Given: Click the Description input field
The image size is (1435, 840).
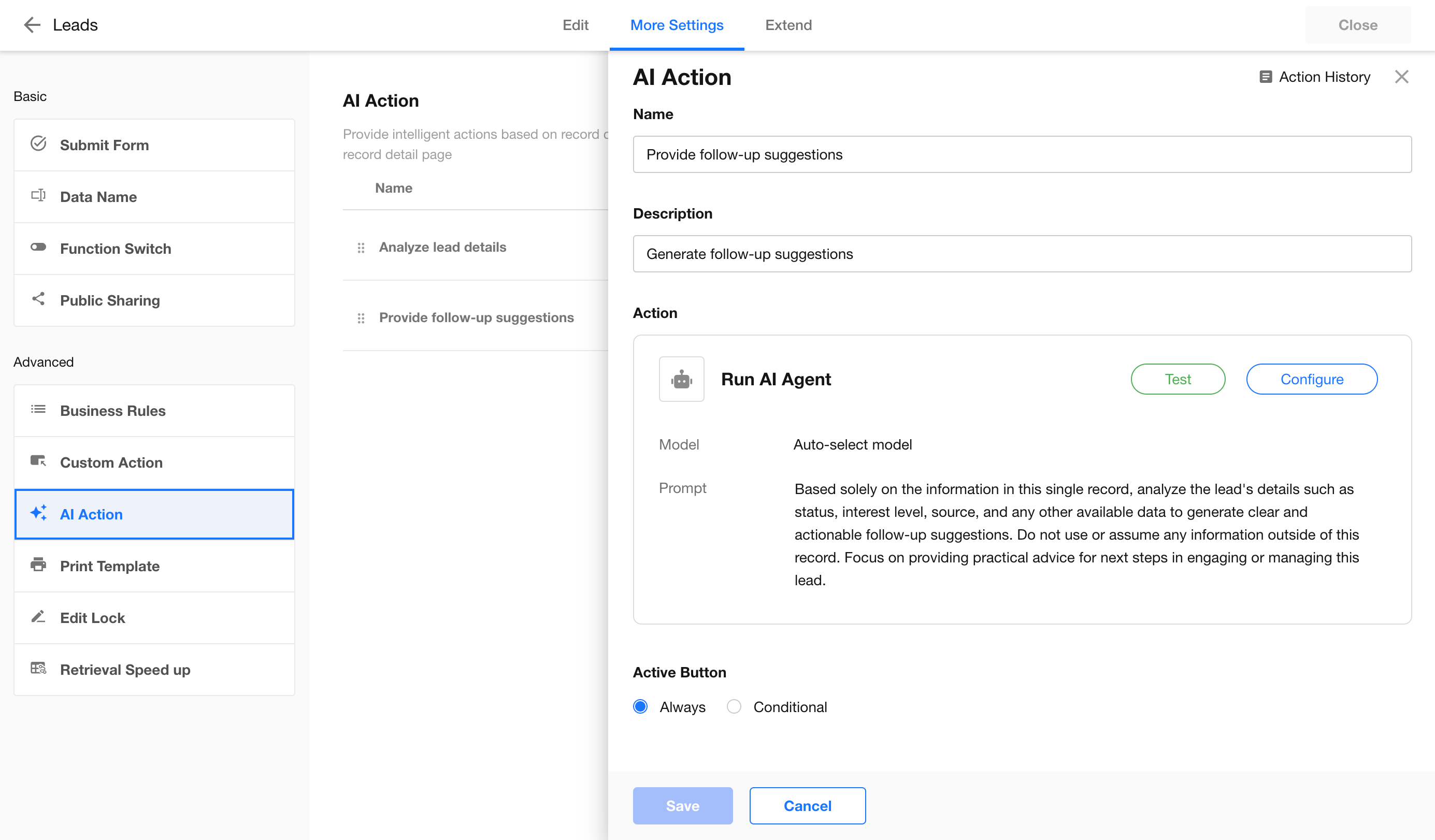Looking at the screenshot, I should coord(1022,254).
